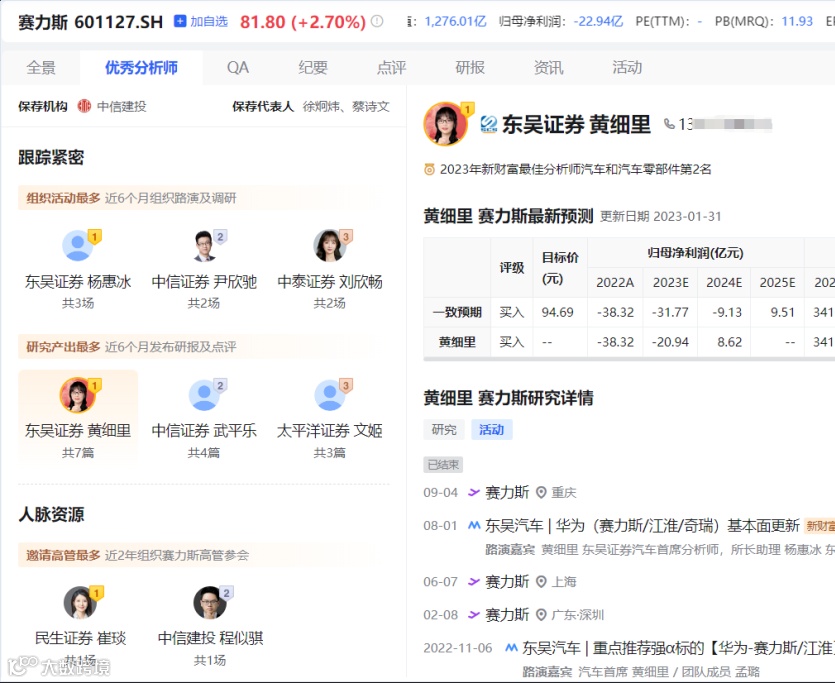Switch to the 全景 tab
The image size is (835, 683).
(41, 68)
